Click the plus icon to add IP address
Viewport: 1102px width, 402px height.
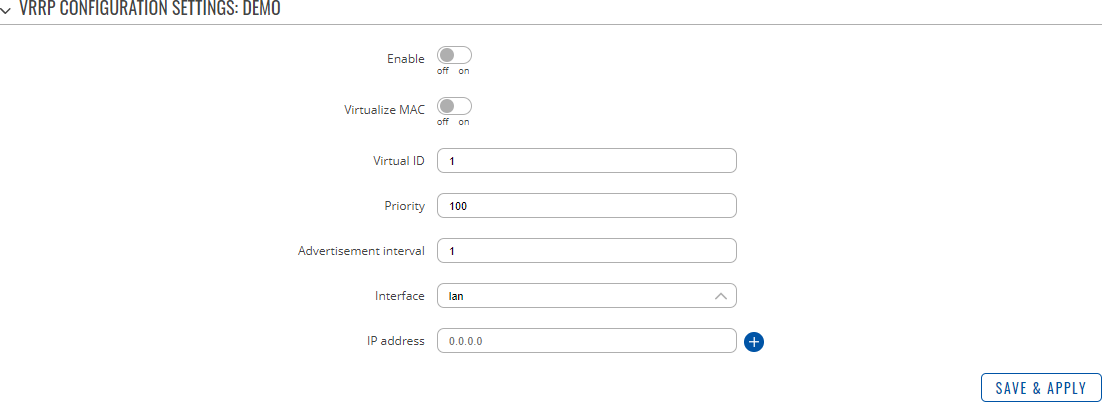point(754,342)
